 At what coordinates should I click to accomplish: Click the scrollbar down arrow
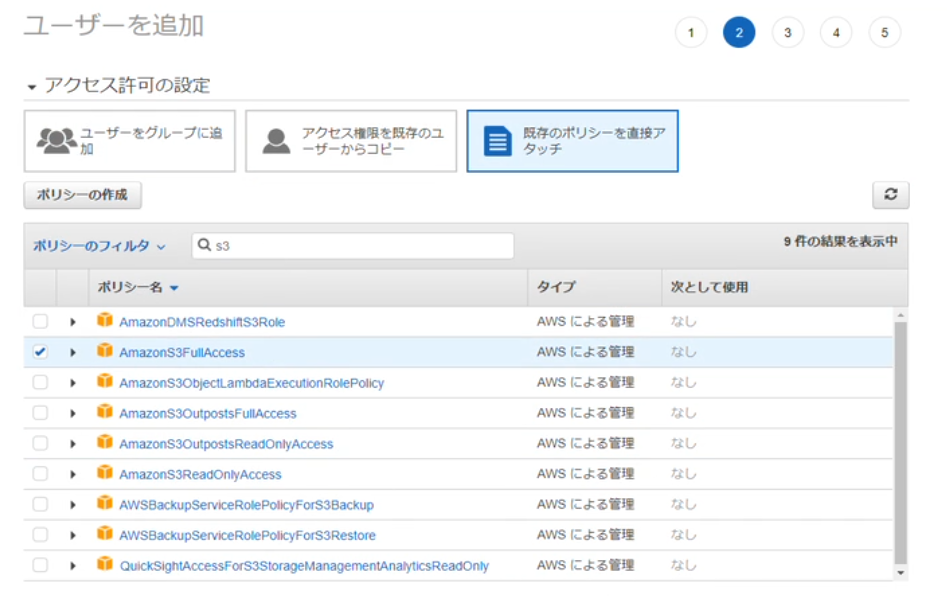tap(900, 572)
